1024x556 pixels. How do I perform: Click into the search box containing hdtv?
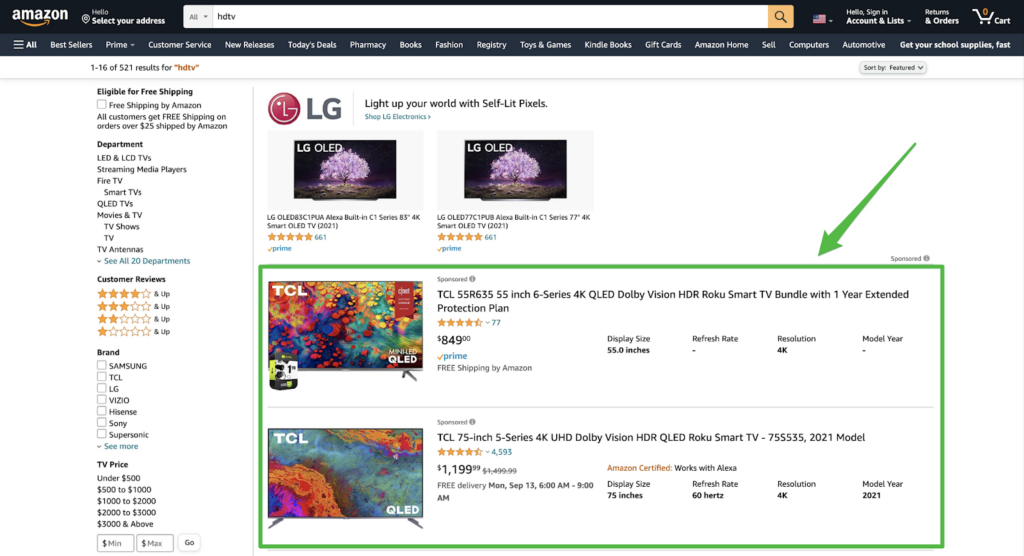(490, 17)
